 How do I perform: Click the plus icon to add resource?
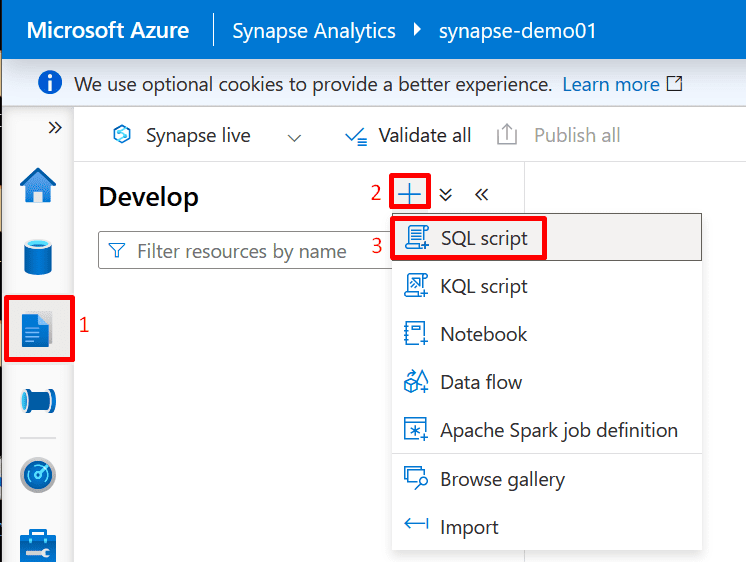(410, 193)
